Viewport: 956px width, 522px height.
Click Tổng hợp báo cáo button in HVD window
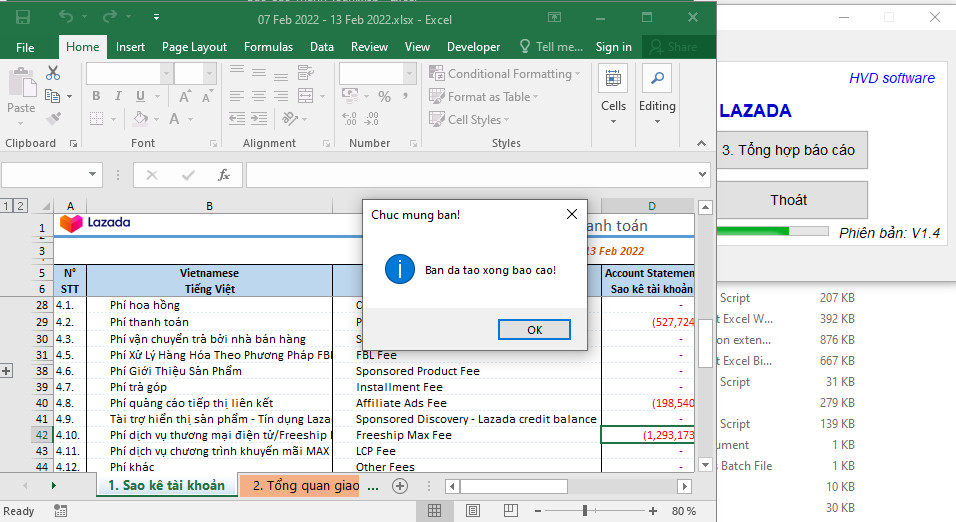(x=791, y=150)
